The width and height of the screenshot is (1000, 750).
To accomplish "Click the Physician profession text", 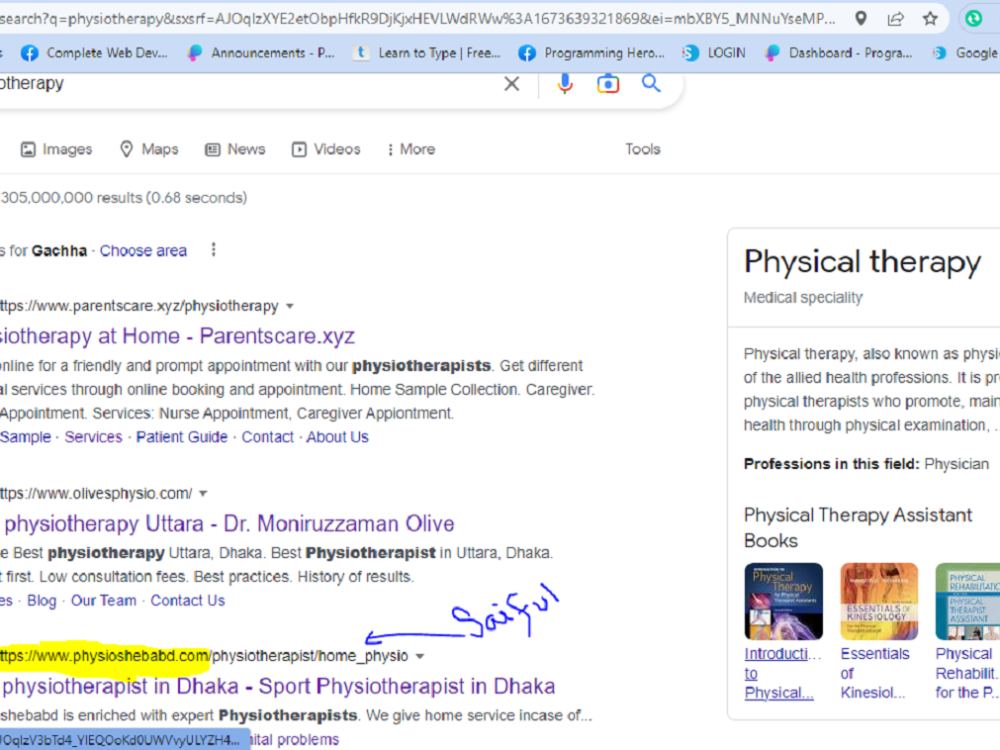I will (957, 464).
